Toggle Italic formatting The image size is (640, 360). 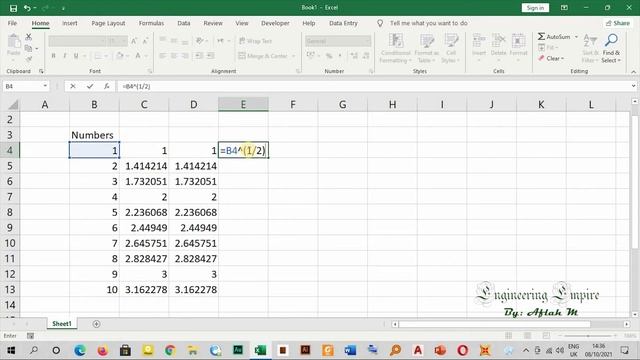[x=64, y=56]
